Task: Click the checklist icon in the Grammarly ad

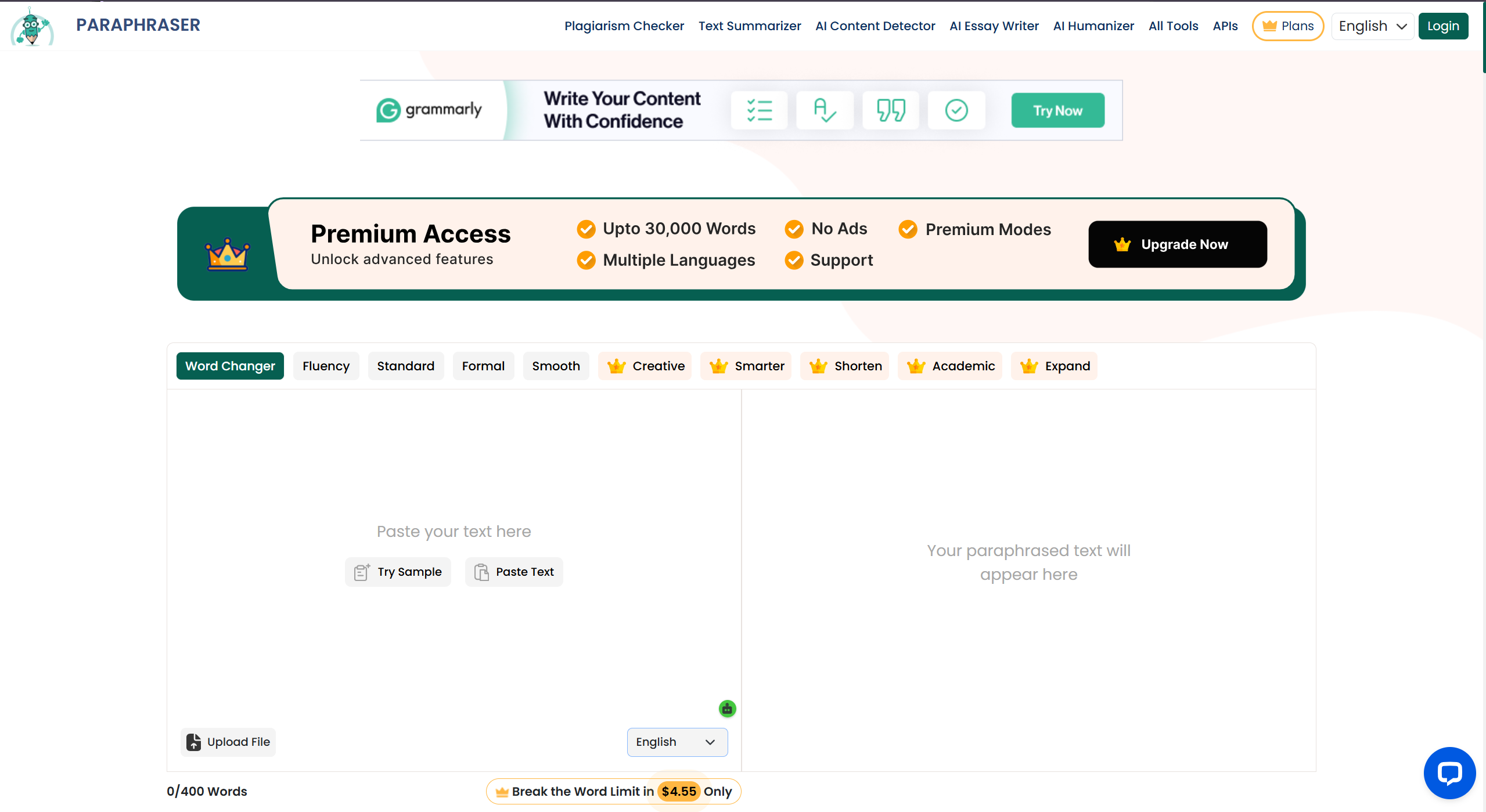Action: tap(759, 110)
